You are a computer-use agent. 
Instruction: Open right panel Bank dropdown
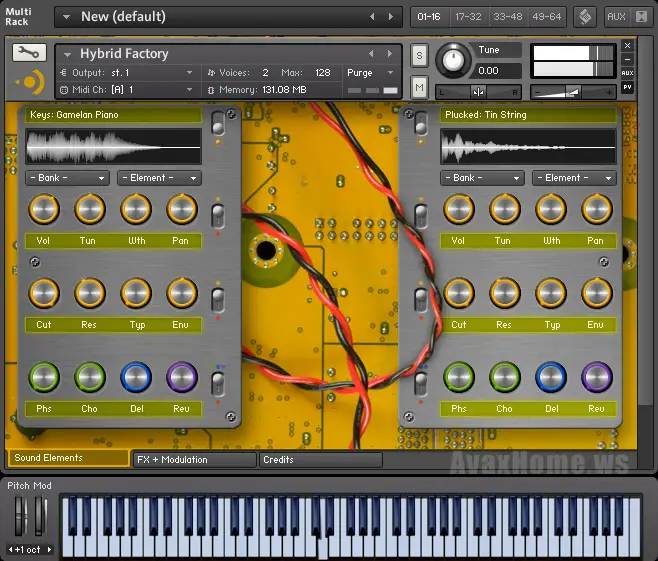[483, 178]
